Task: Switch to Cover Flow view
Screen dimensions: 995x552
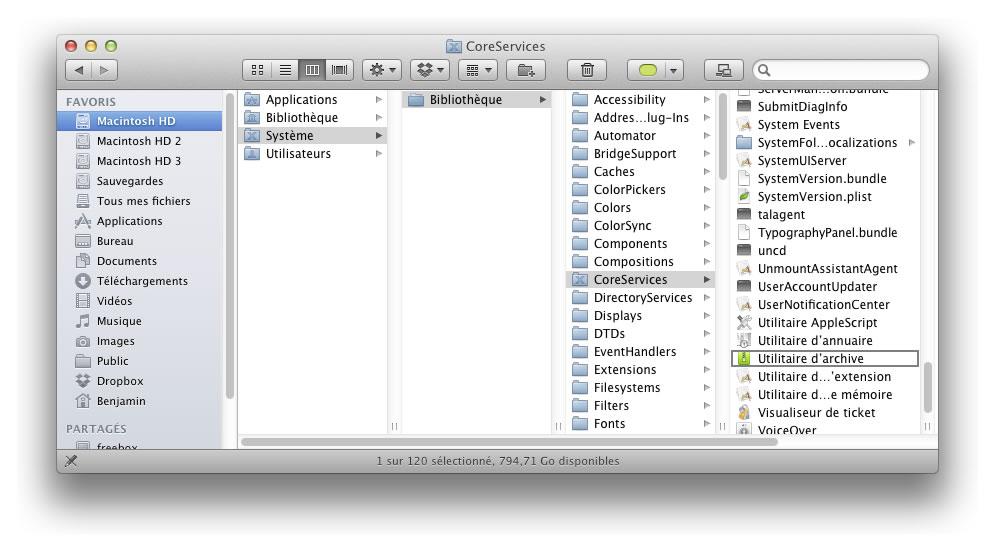Action: point(340,70)
